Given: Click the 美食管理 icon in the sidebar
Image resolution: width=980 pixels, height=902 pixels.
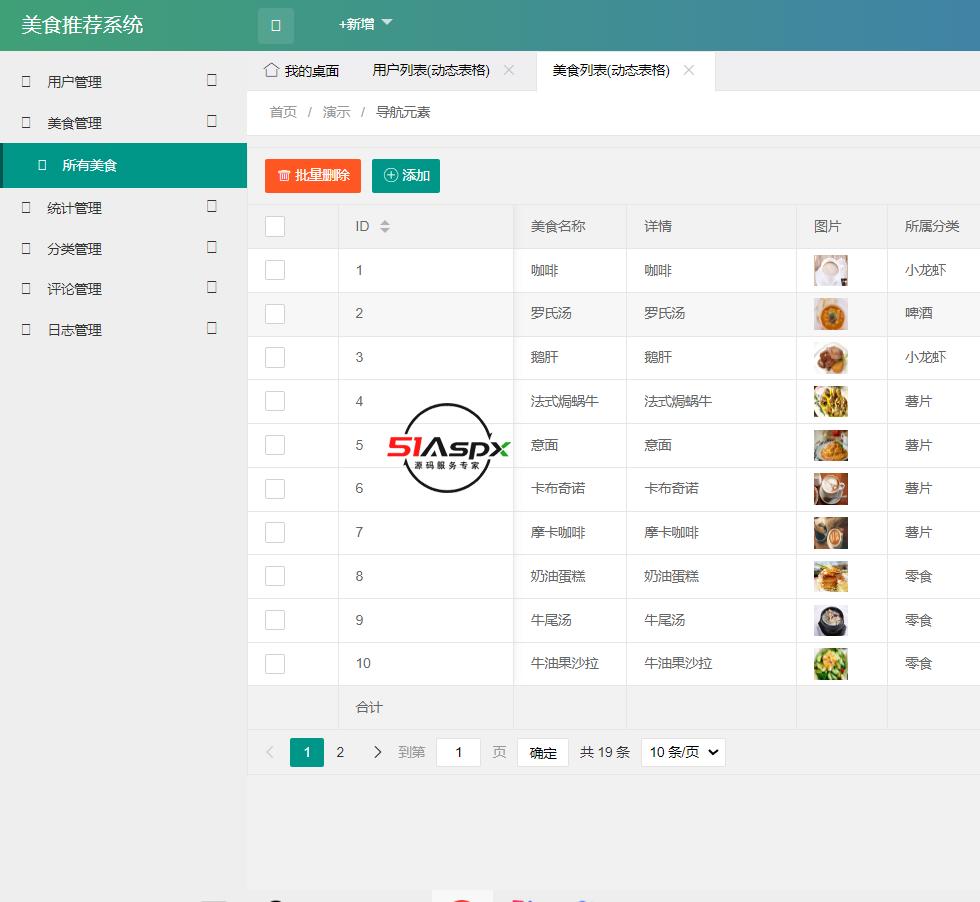Looking at the screenshot, I should (24, 122).
